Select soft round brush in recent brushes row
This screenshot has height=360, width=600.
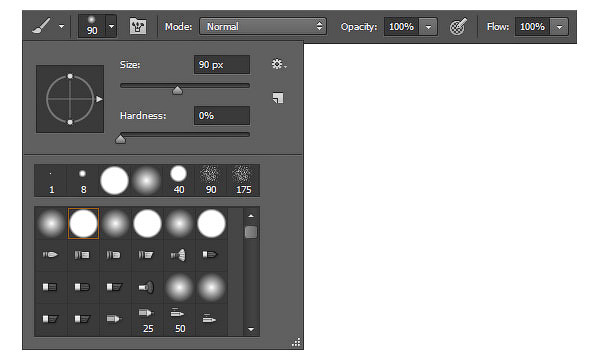[x=147, y=181]
